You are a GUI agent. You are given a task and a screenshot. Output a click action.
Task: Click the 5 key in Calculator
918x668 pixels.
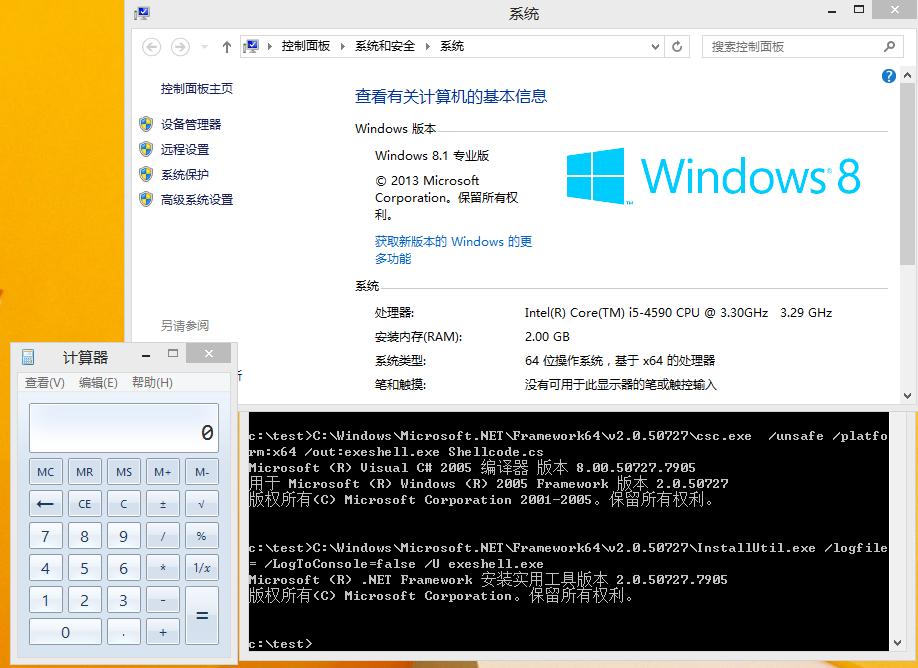coord(85,567)
